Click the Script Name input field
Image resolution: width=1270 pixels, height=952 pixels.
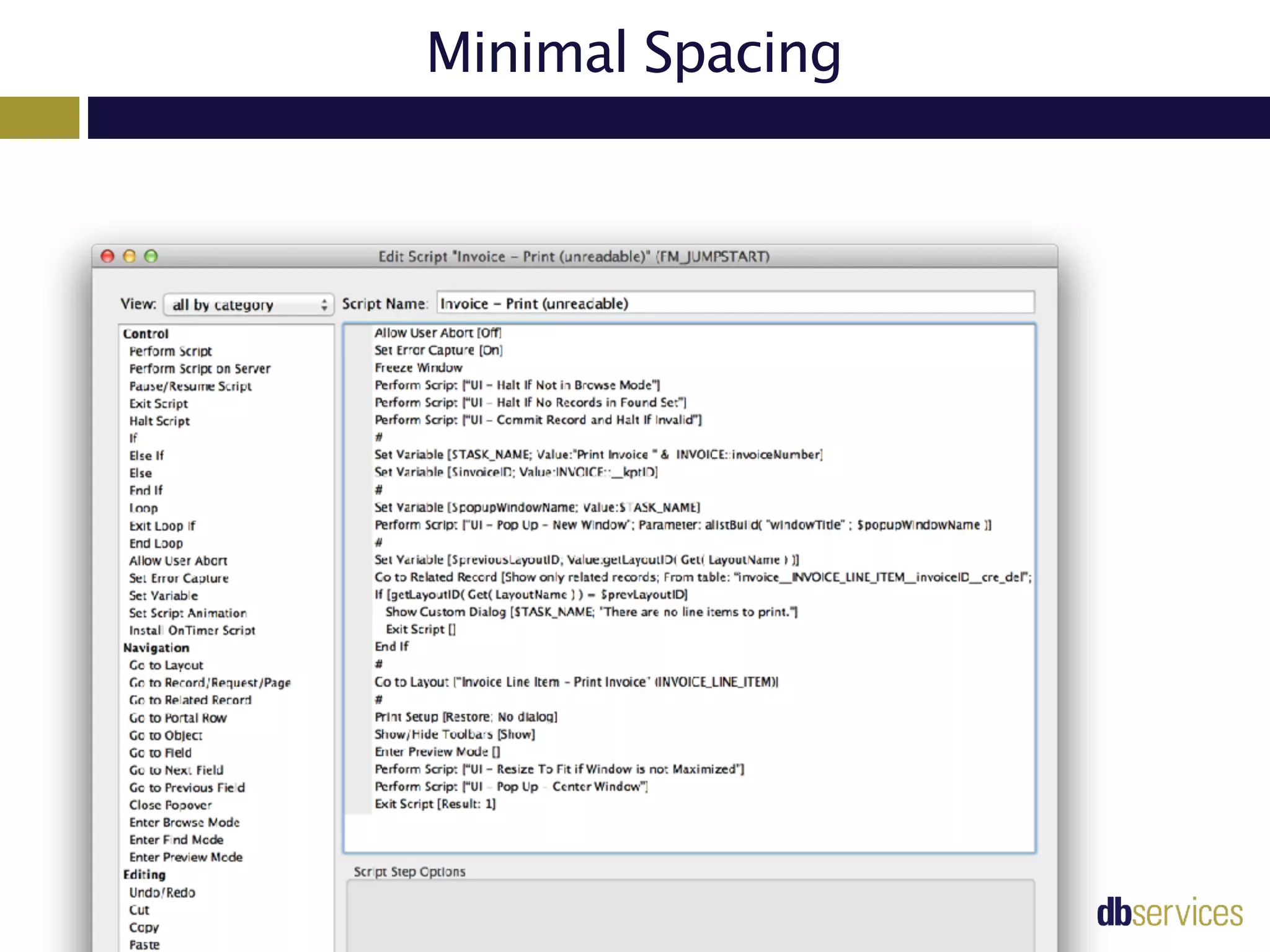tap(735, 303)
